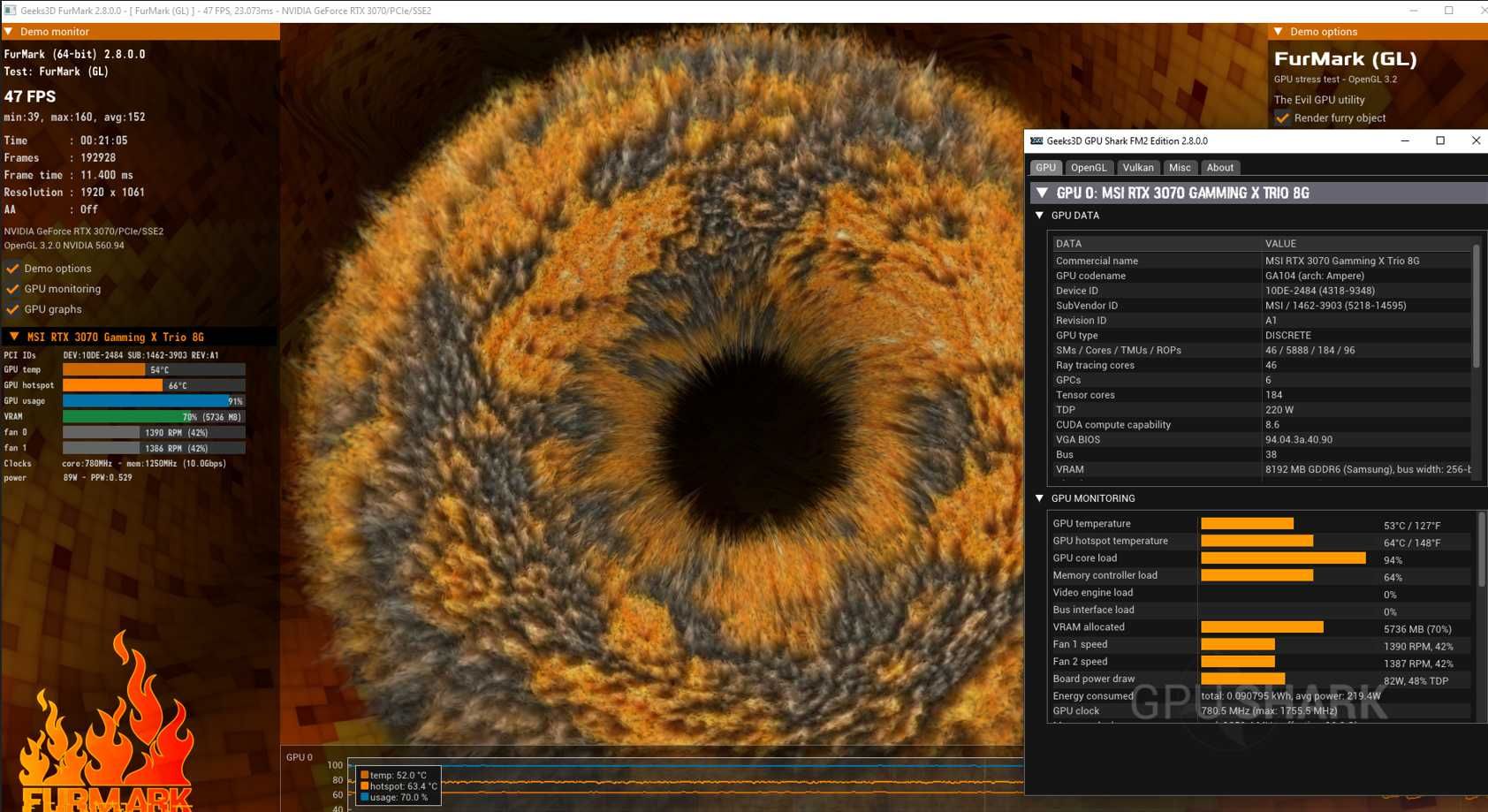The height and width of the screenshot is (812, 1488).
Task: Click the fan 0 RPM bar
Action: 154,433
